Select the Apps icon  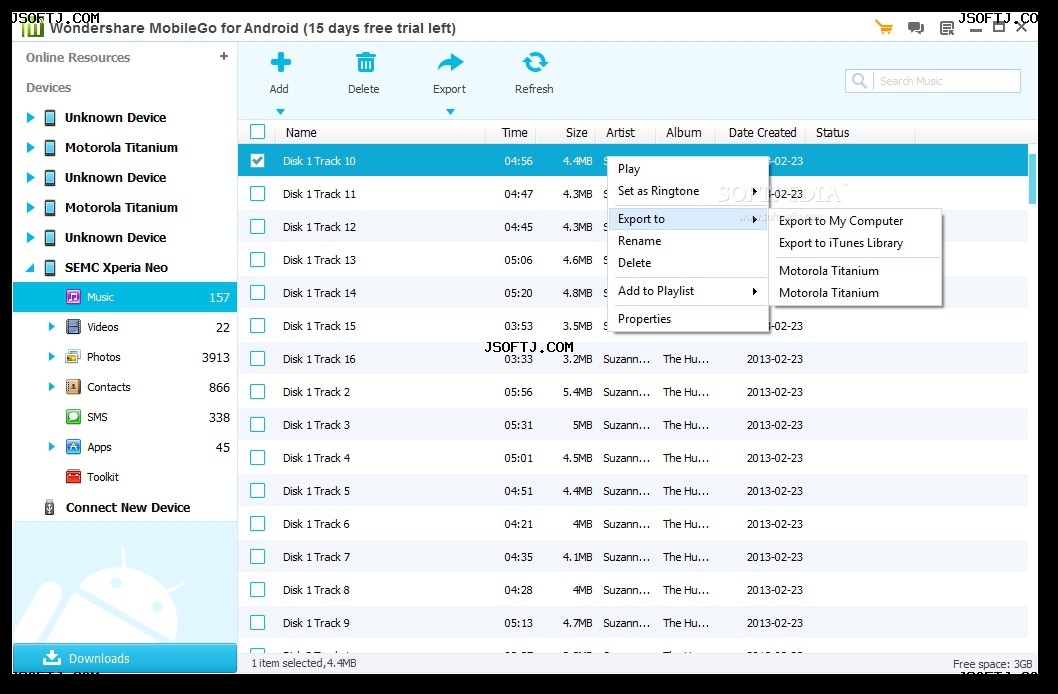74,446
